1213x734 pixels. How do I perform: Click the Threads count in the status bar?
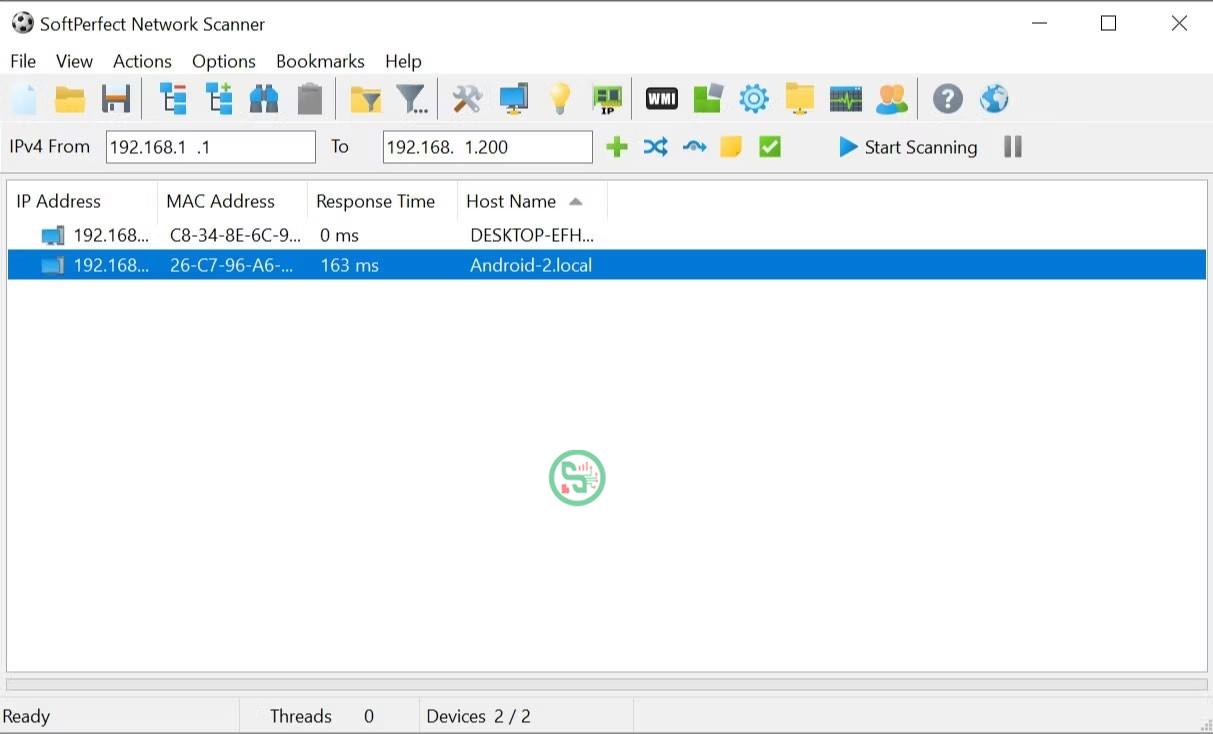pos(322,716)
